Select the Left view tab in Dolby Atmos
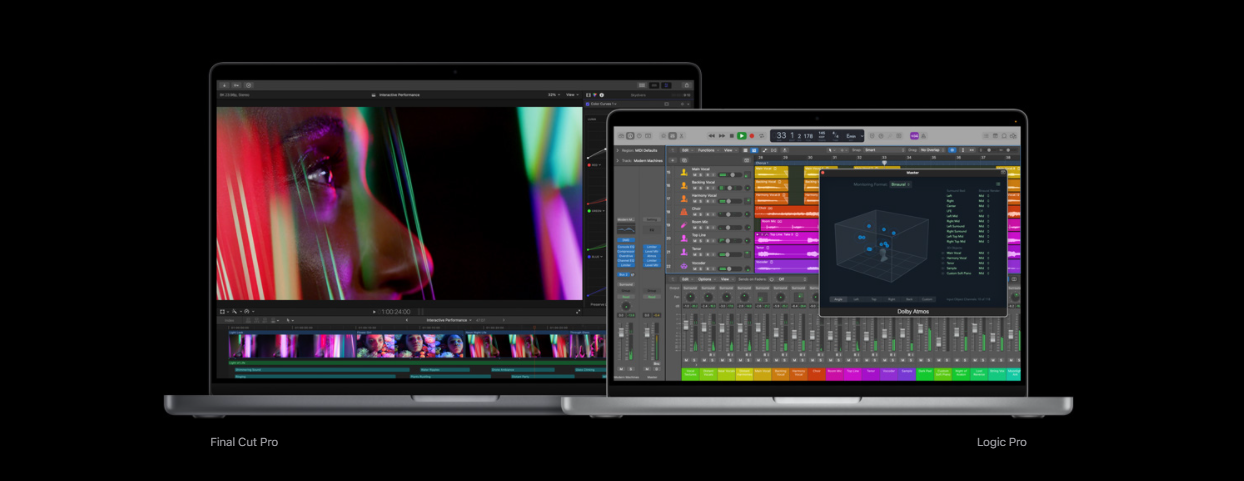Image resolution: width=1244 pixels, height=481 pixels. 856,299
